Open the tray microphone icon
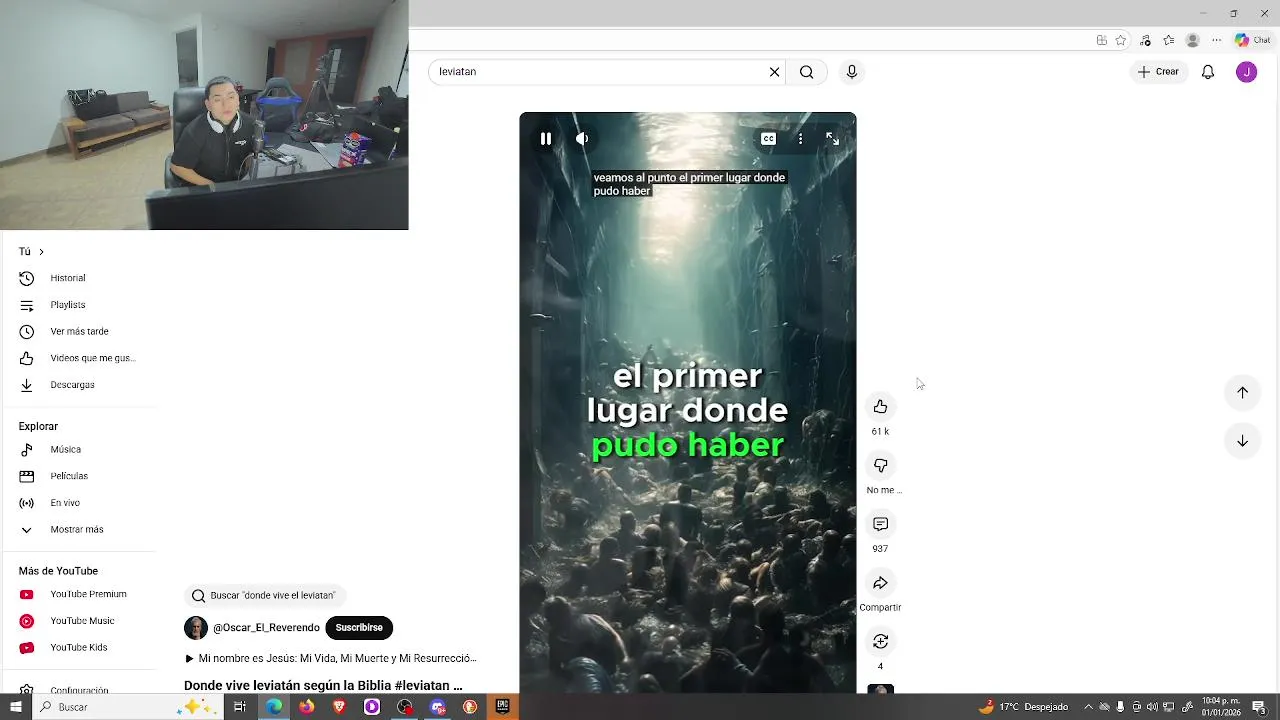Viewport: 1280px width, 720px height. (1120, 707)
